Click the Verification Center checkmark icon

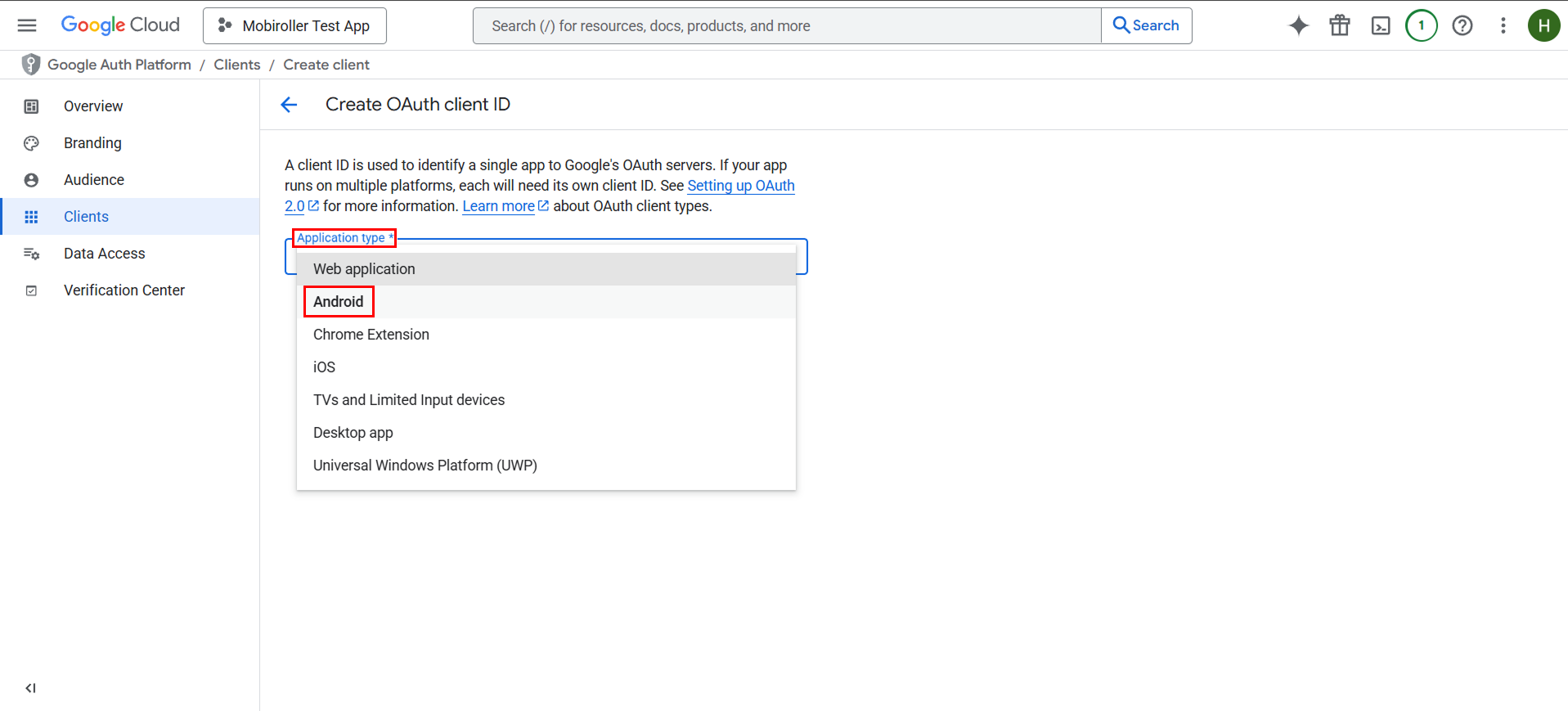pos(31,290)
